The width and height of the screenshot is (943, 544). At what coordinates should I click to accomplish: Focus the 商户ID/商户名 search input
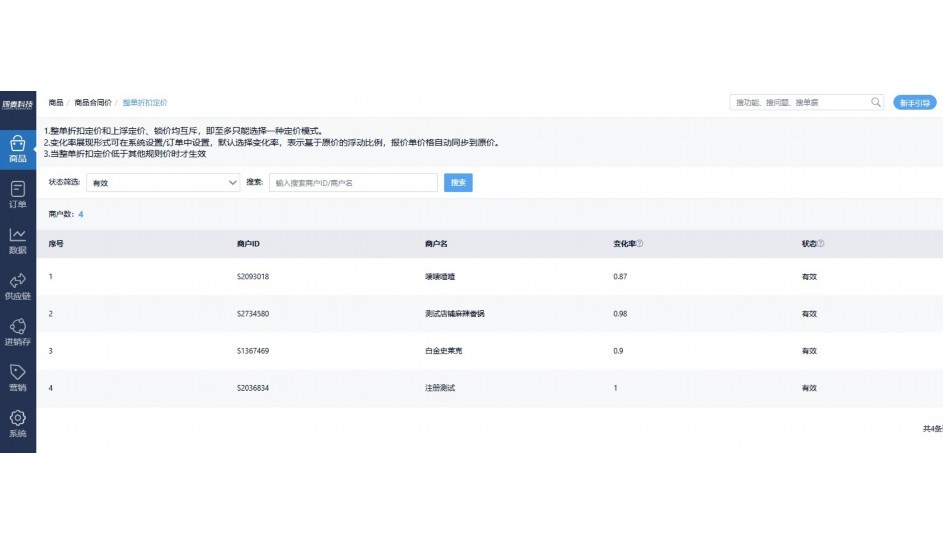pos(353,183)
